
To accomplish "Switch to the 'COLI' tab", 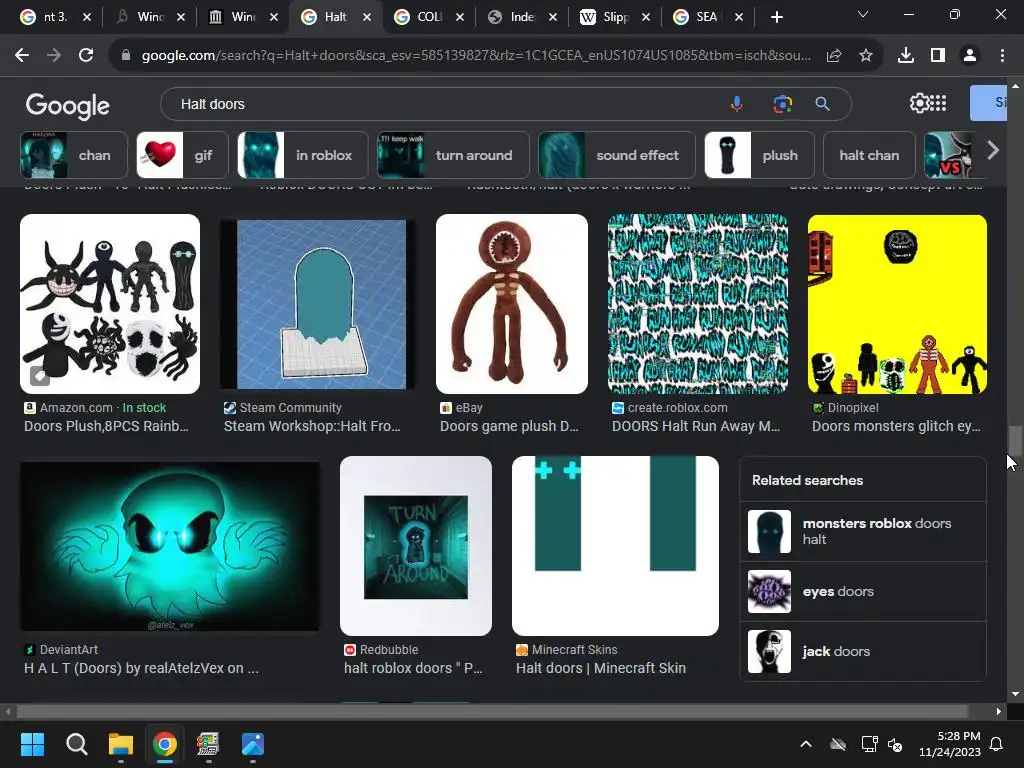I will pos(429,17).
